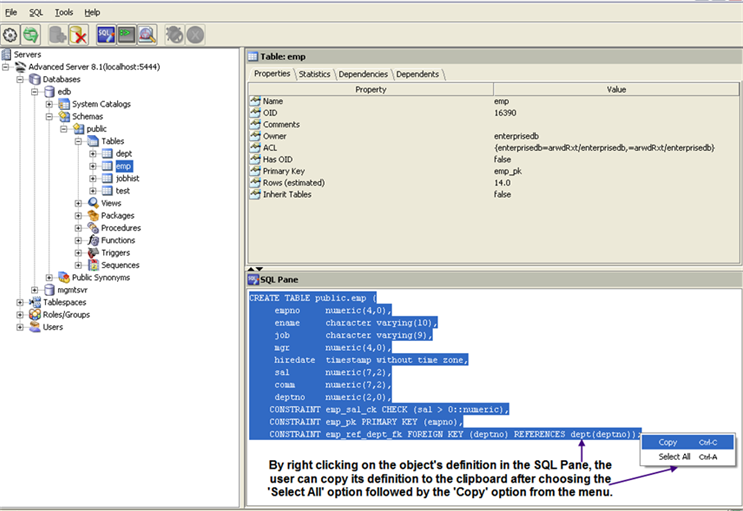The width and height of the screenshot is (743, 511).
Task: Choose Select All from context menu
Action: pos(674,457)
